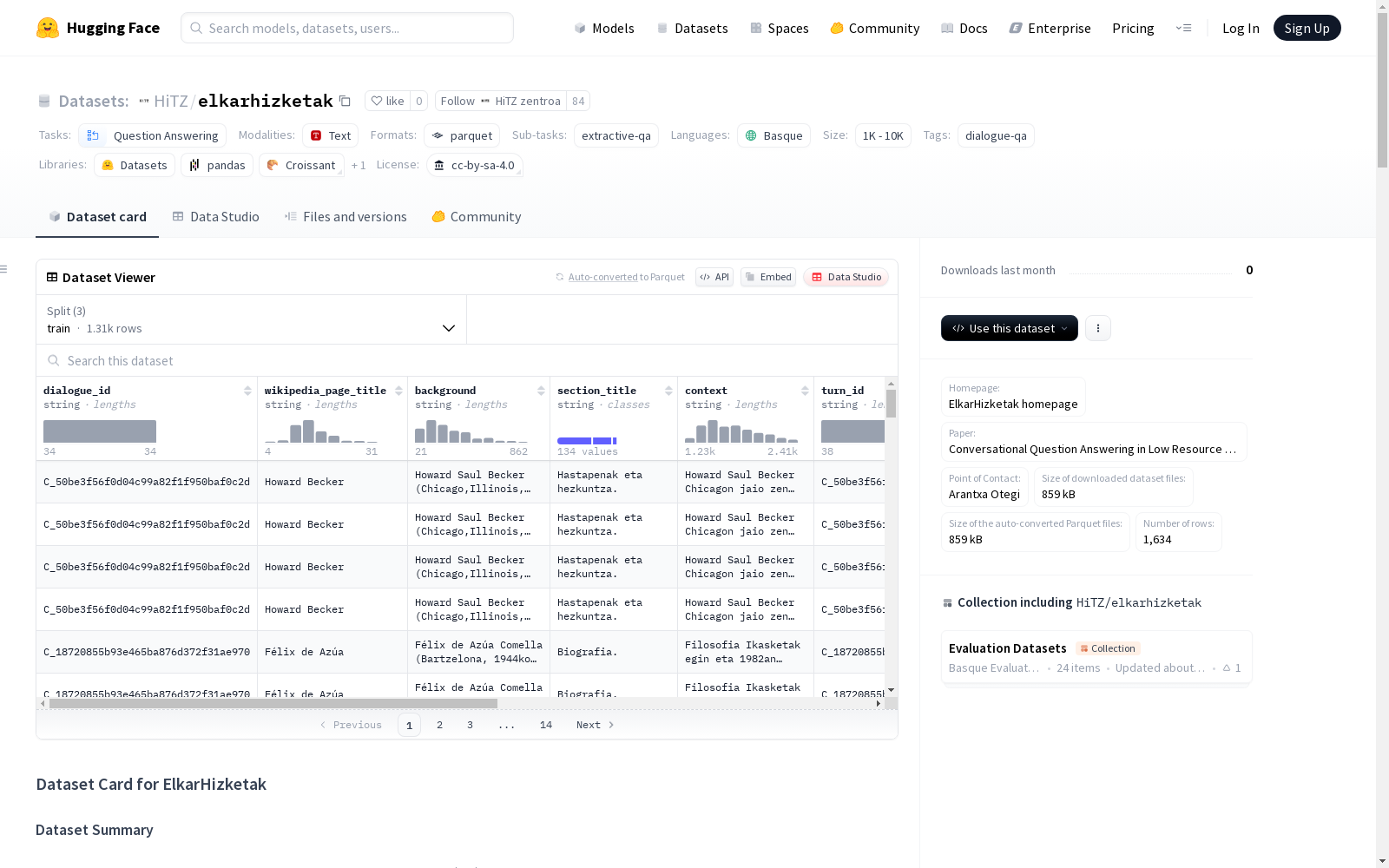The width and height of the screenshot is (1389, 868).
Task: Open the API button in viewer
Action: click(x=714, y=277)
